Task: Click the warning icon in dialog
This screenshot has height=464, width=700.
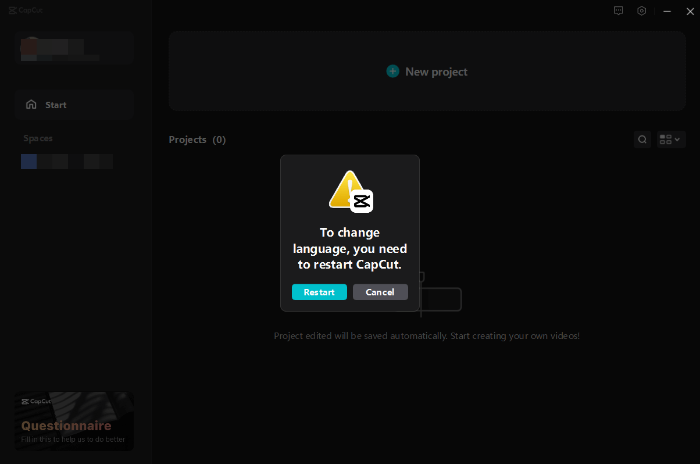Action: [350, 191]
